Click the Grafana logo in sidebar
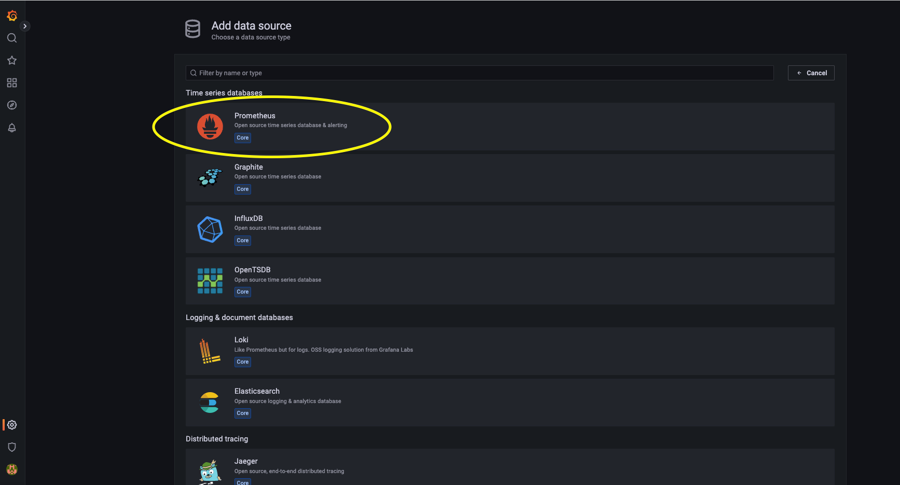 point(12,16)
